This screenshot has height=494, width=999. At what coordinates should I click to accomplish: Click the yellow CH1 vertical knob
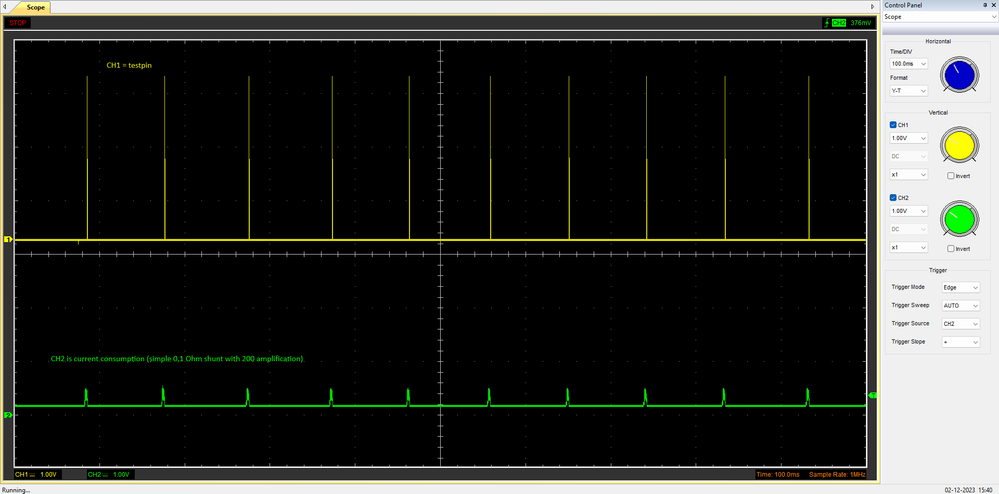click(960, 146)
